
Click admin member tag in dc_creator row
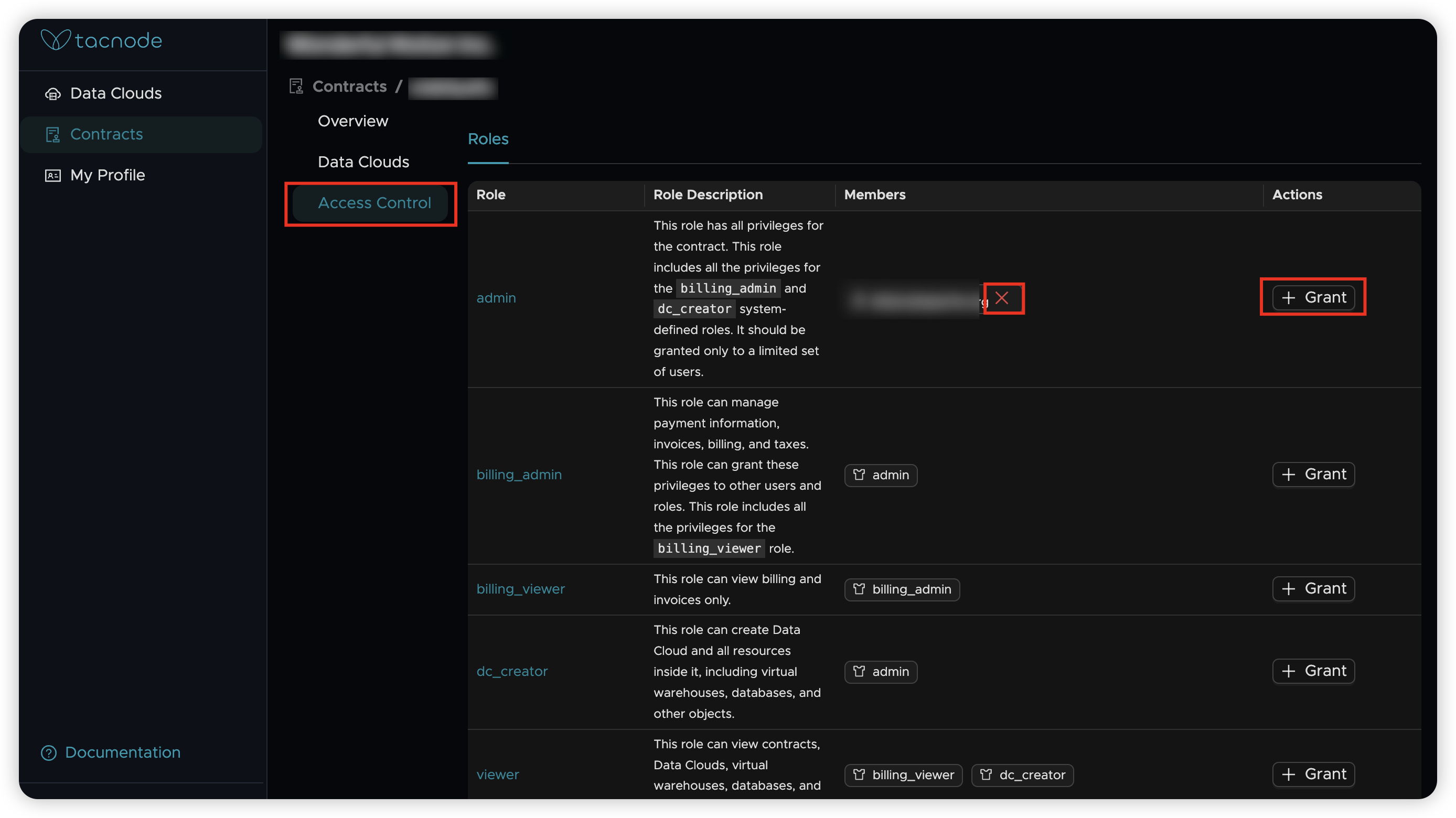881,672
